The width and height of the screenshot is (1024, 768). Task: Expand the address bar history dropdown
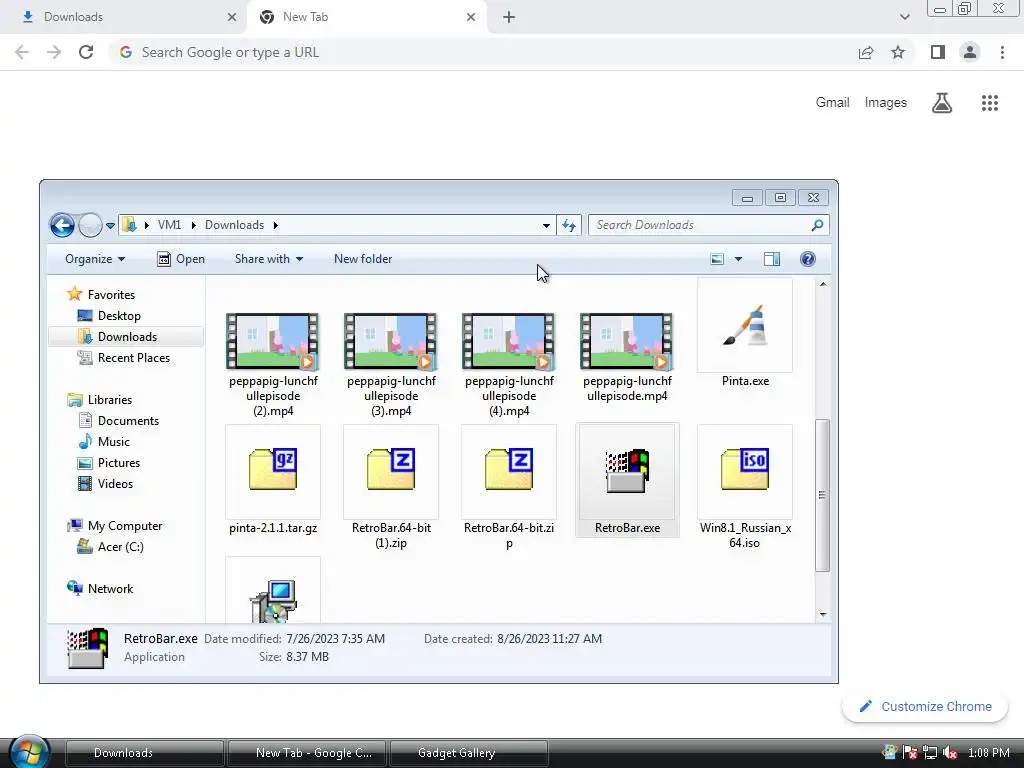click(546, 225)
